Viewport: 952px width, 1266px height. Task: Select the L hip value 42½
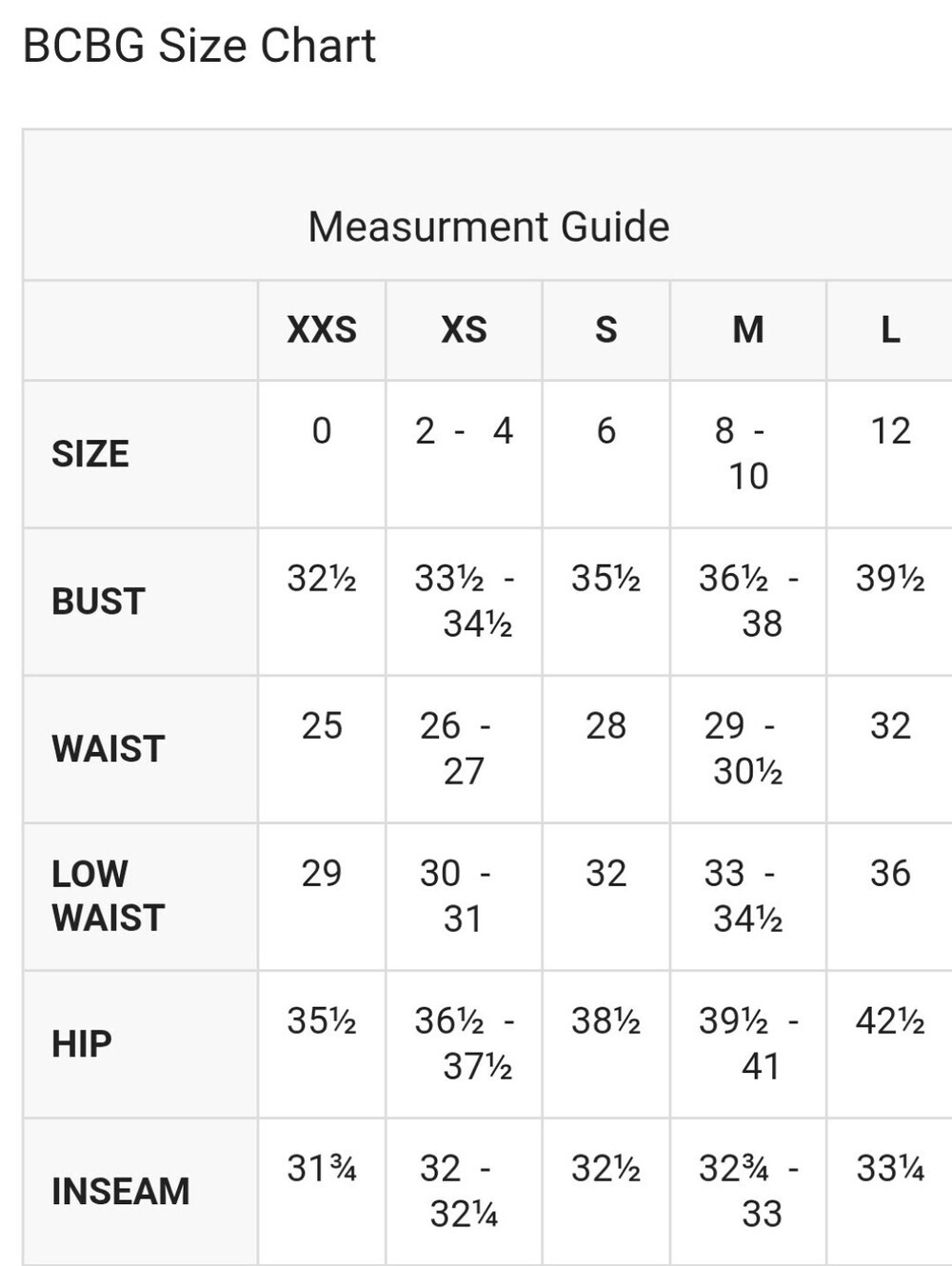890,1021
